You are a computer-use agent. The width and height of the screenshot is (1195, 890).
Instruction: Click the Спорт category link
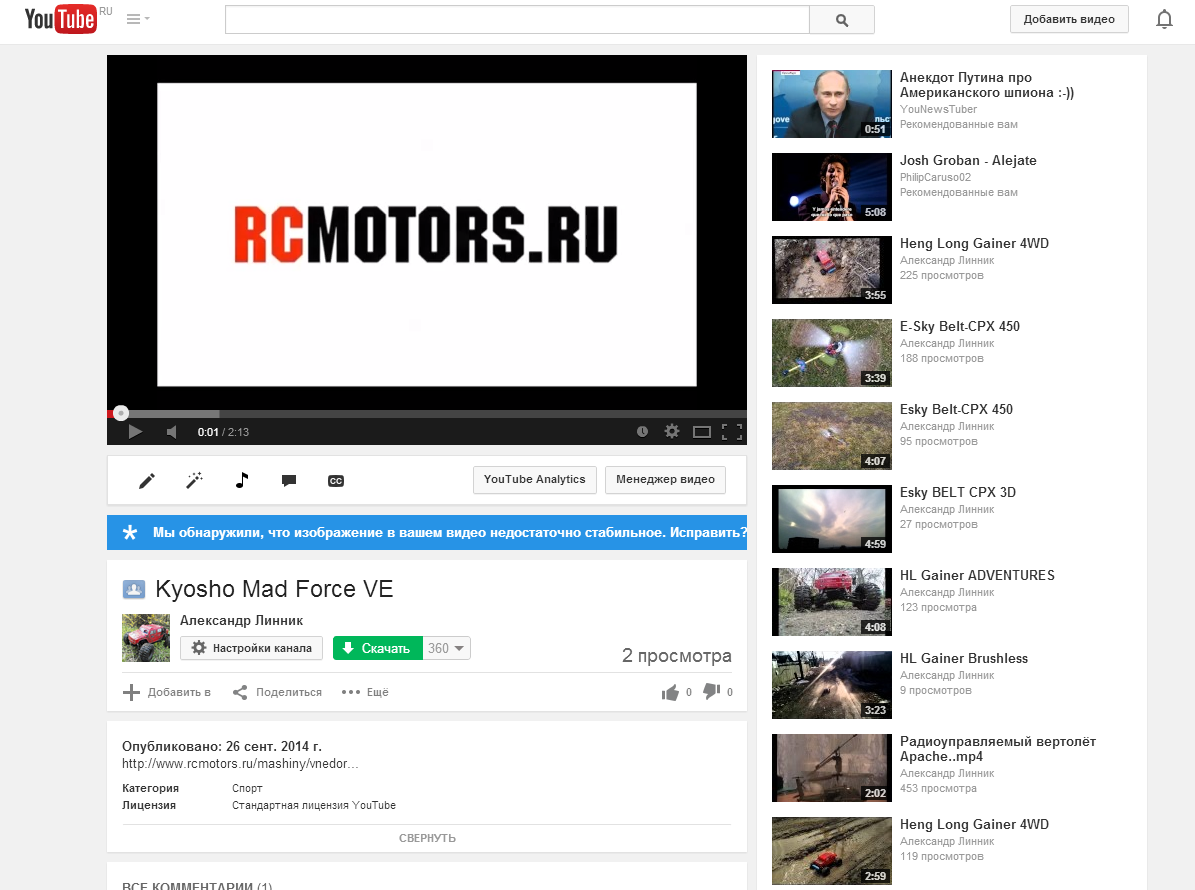pos(247,789)
